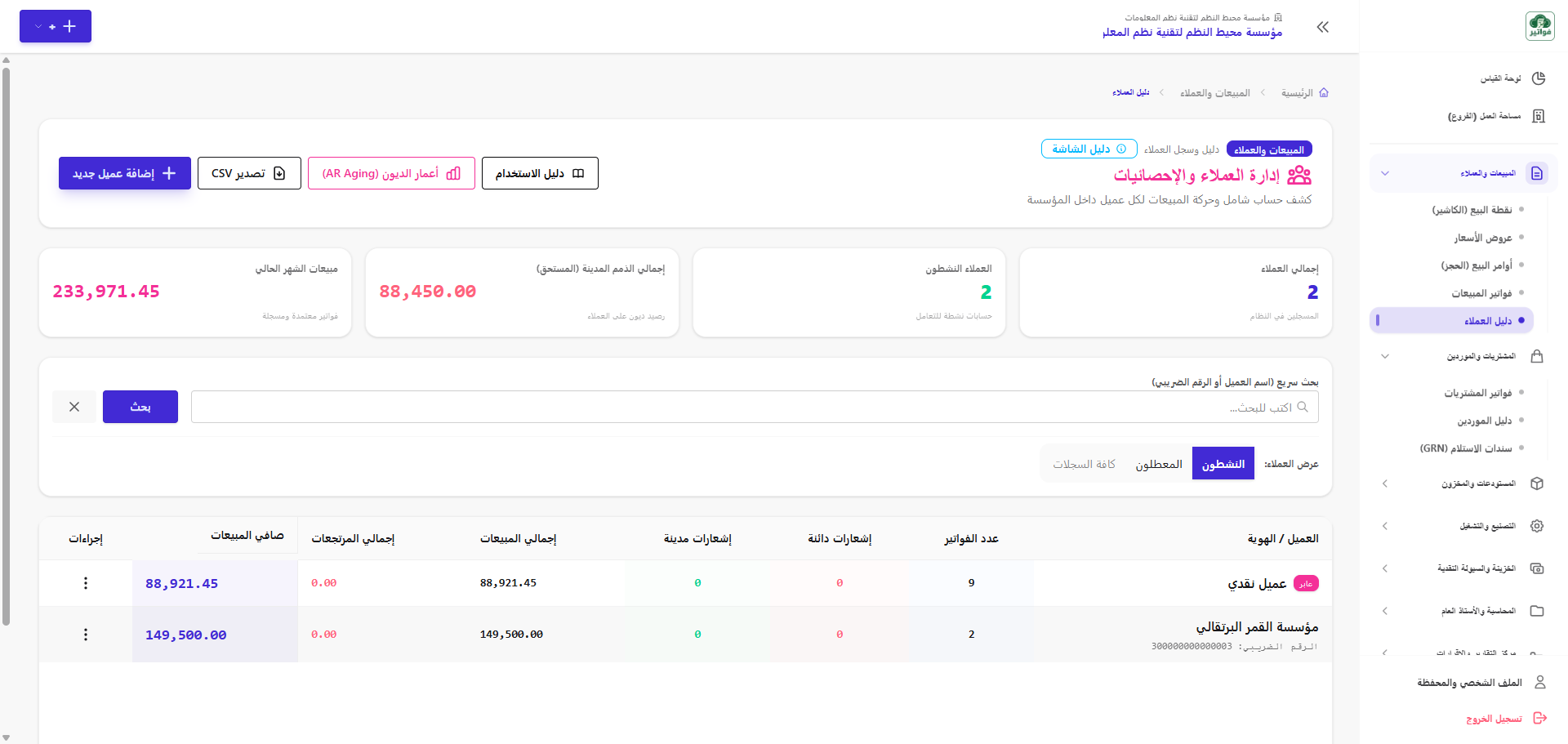1568x744 pixels.
Task: Select the النشطون filter tab
Action: (1223, 464)
